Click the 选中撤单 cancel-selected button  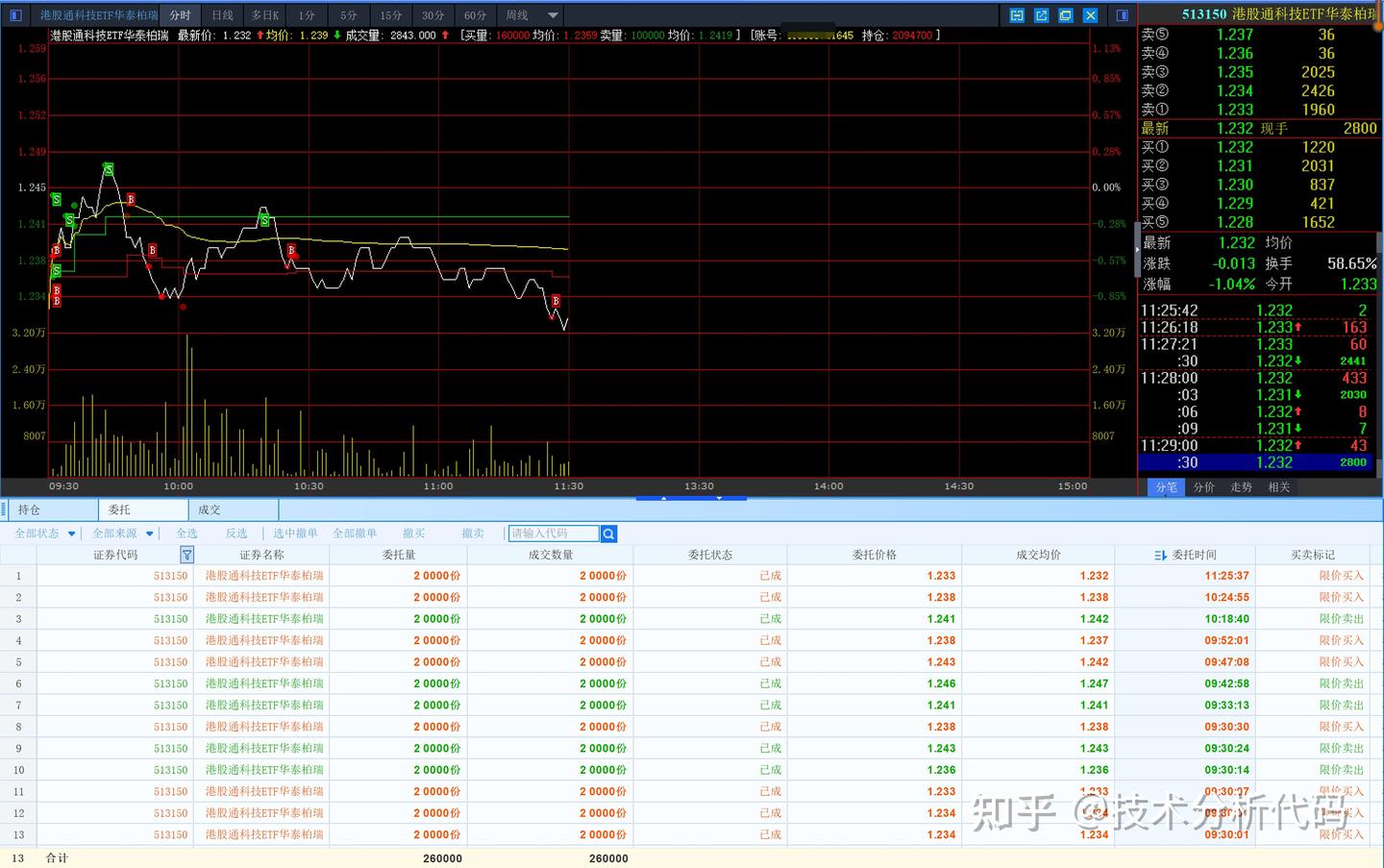[295, 533]
